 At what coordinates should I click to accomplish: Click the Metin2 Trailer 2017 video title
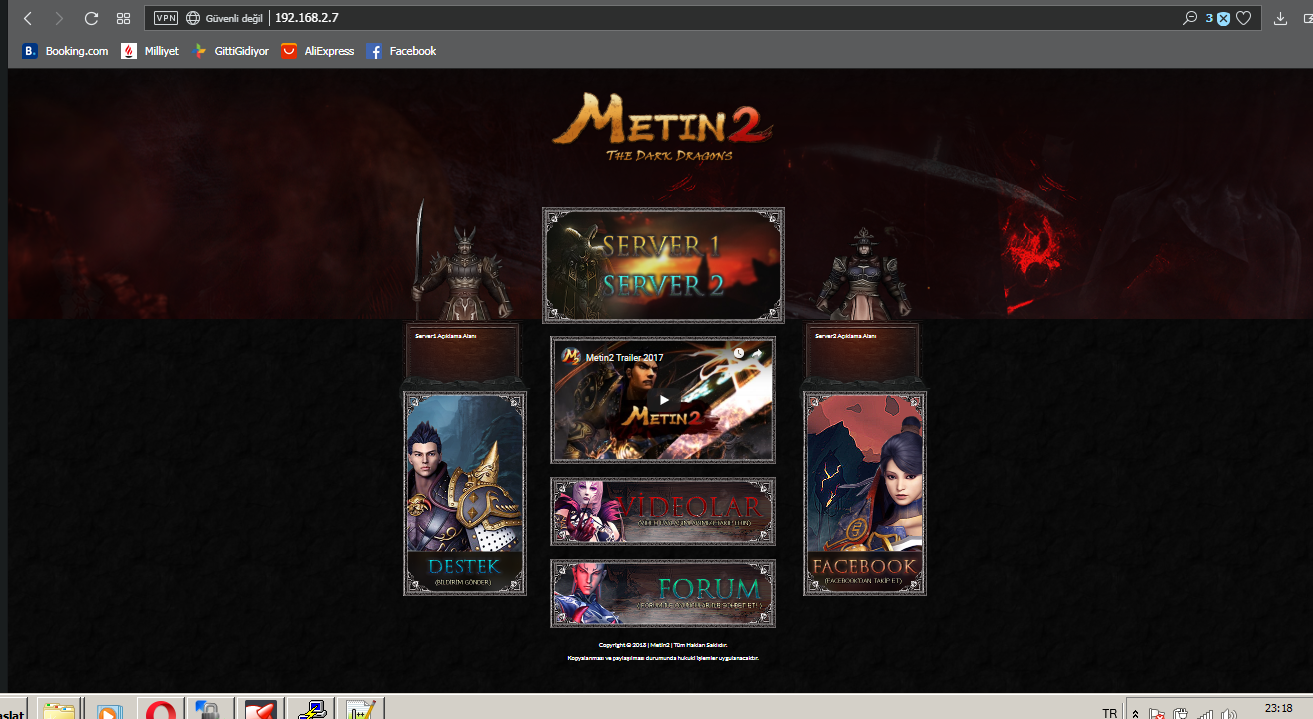(x=624, y=357)
